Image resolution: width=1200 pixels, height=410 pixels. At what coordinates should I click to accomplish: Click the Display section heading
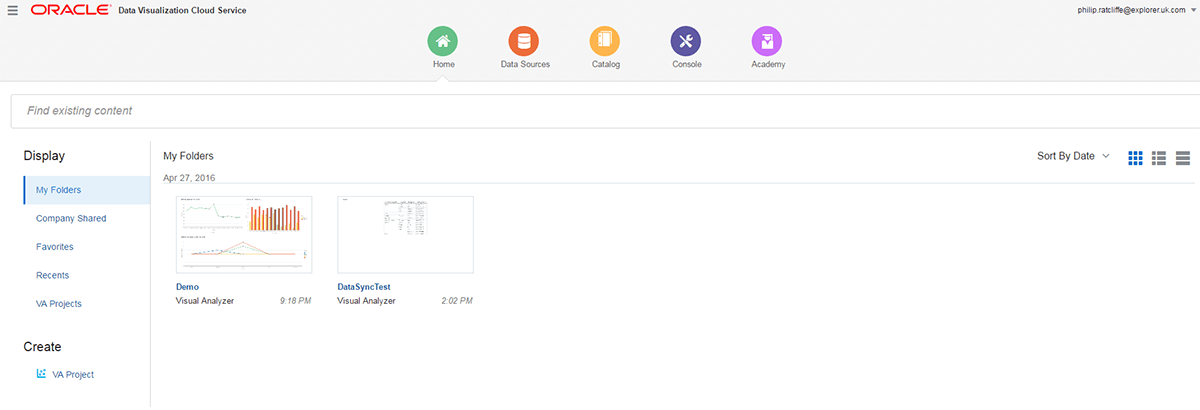click(x=44, y=156)
